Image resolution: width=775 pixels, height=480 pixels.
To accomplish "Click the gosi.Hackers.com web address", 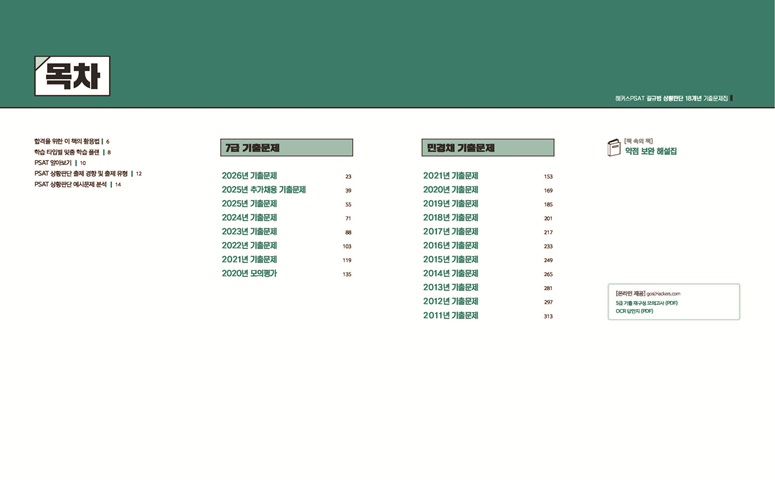I will point(663,294).
